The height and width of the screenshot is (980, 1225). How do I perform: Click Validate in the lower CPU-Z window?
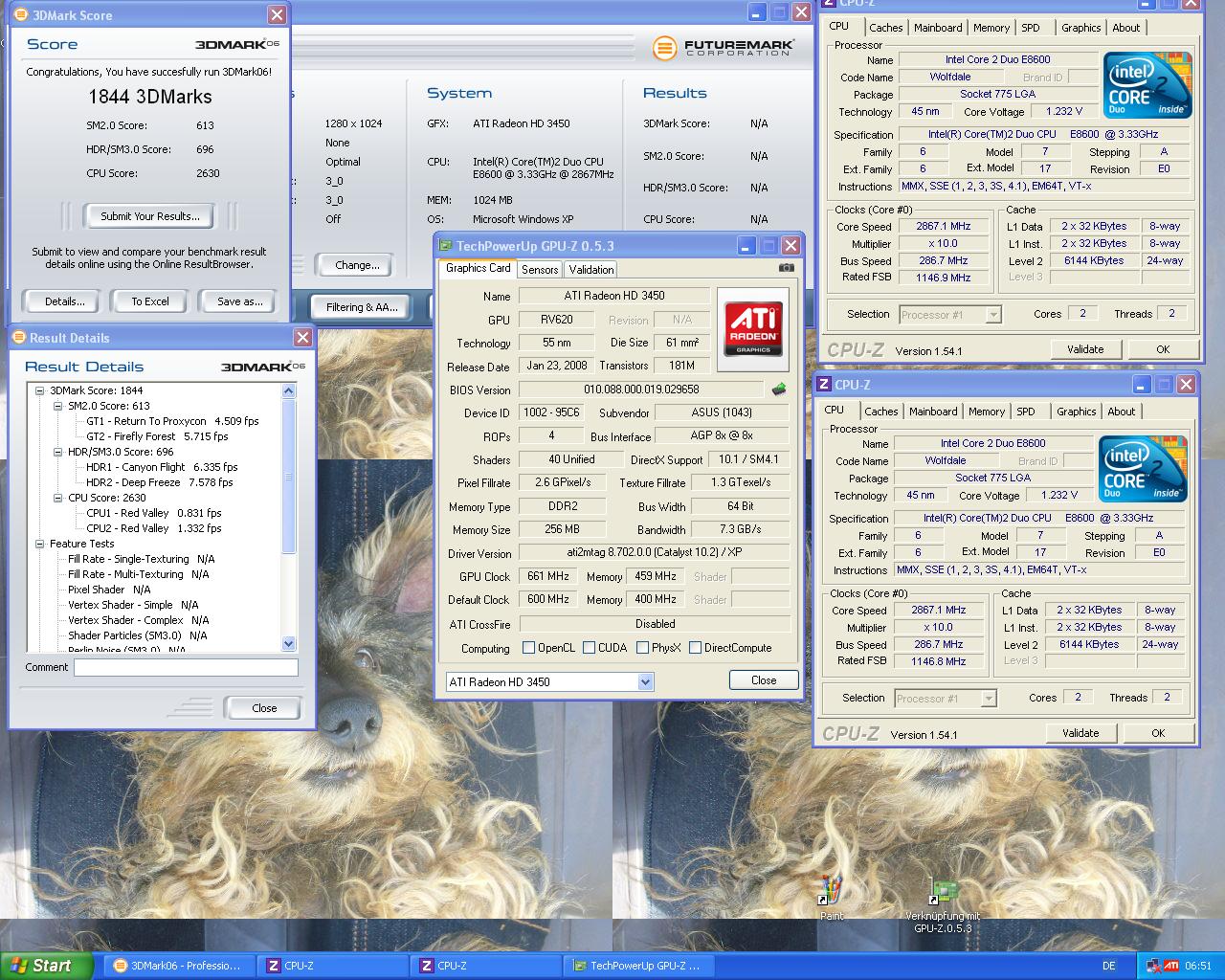pos(1080,733)
